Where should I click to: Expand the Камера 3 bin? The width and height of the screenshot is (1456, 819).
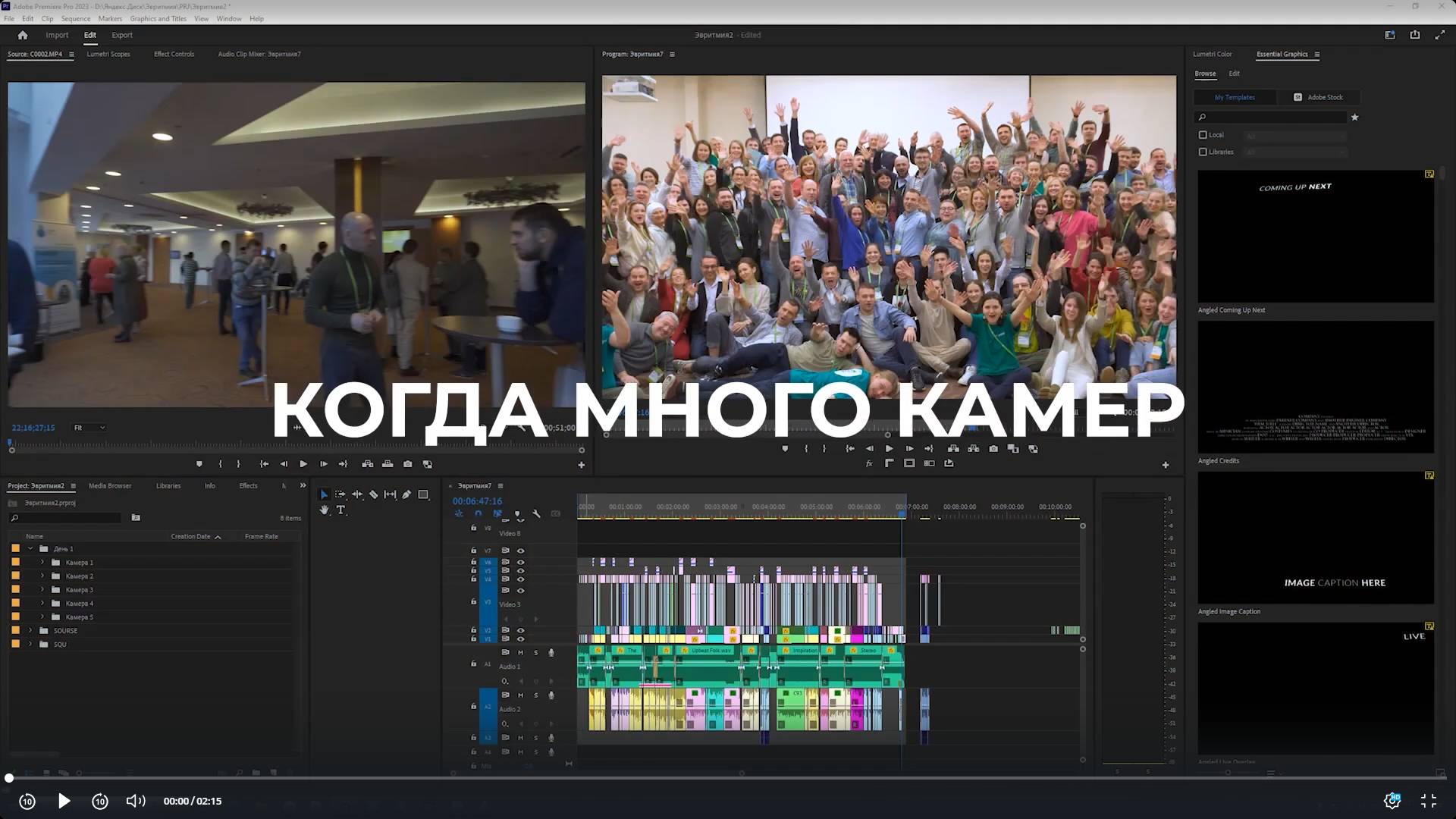42,590
